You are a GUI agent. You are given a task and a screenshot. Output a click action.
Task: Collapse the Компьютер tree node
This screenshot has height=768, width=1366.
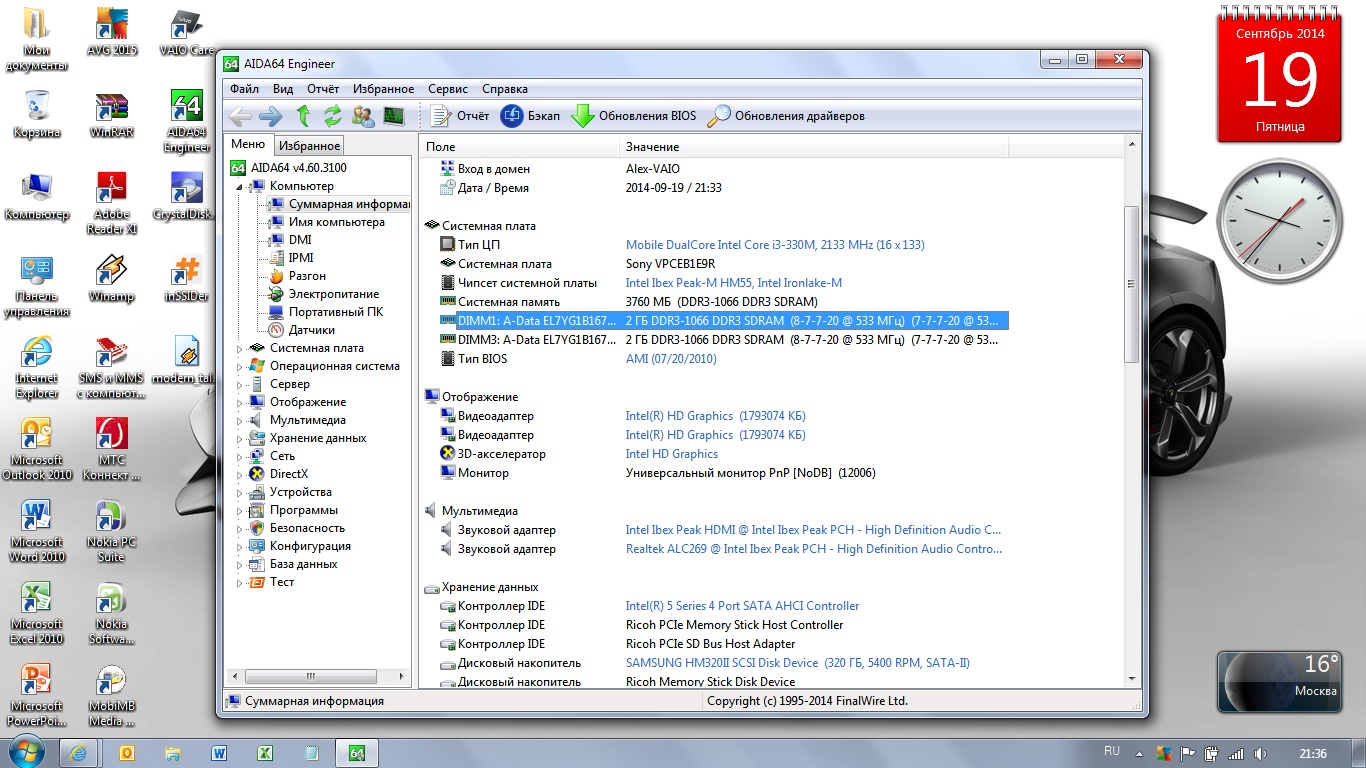240,187
